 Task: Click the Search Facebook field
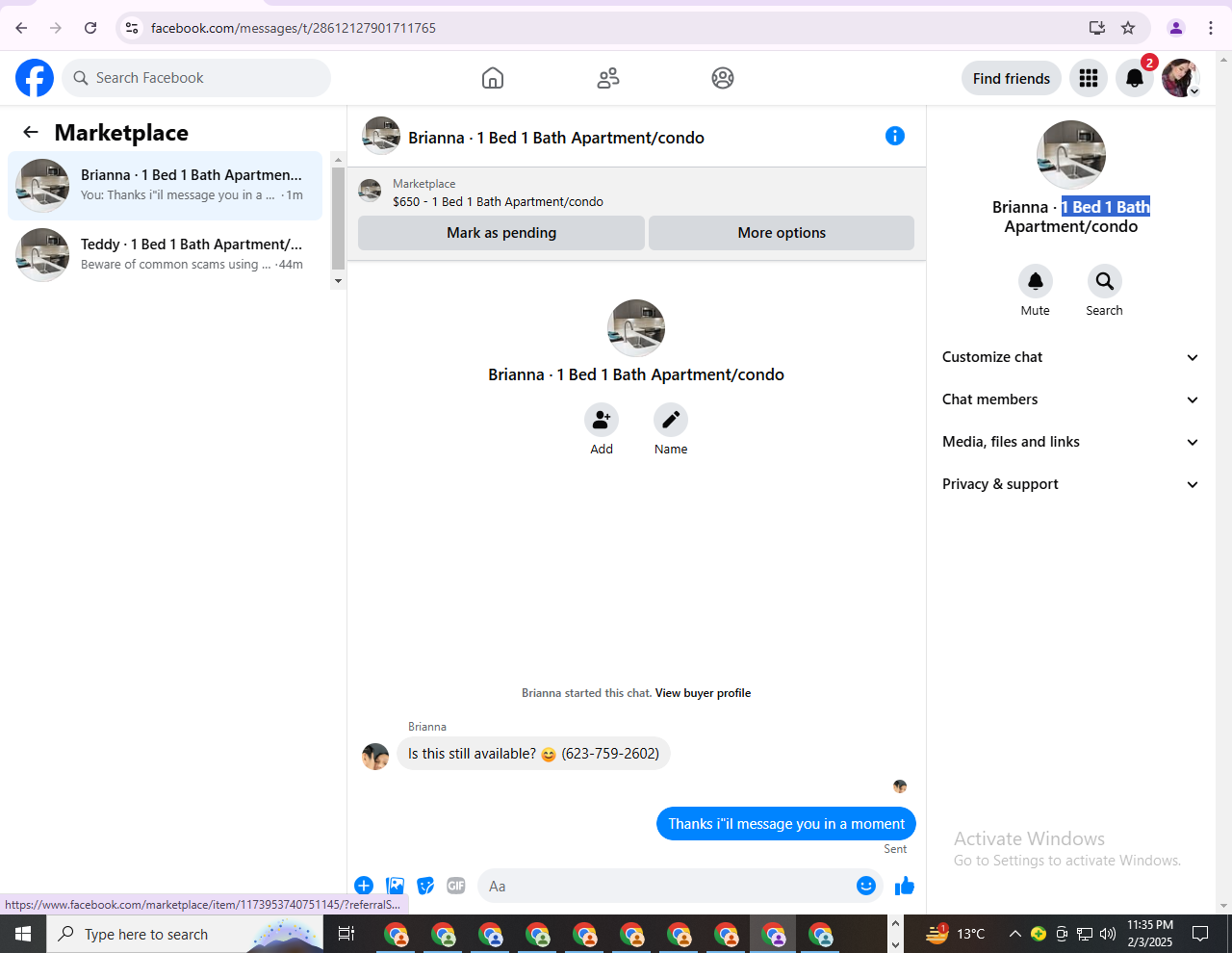[196, 78]
